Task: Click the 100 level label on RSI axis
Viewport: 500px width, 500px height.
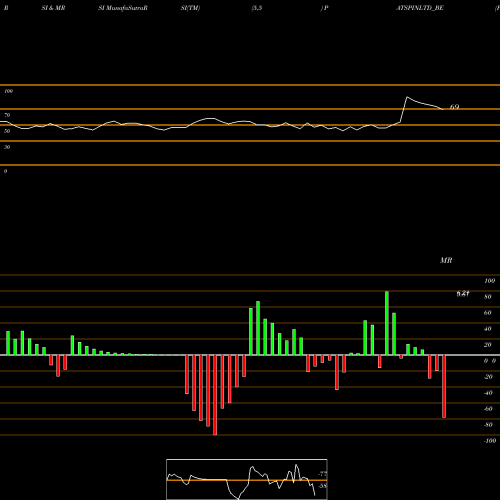Action: [8, 91]
